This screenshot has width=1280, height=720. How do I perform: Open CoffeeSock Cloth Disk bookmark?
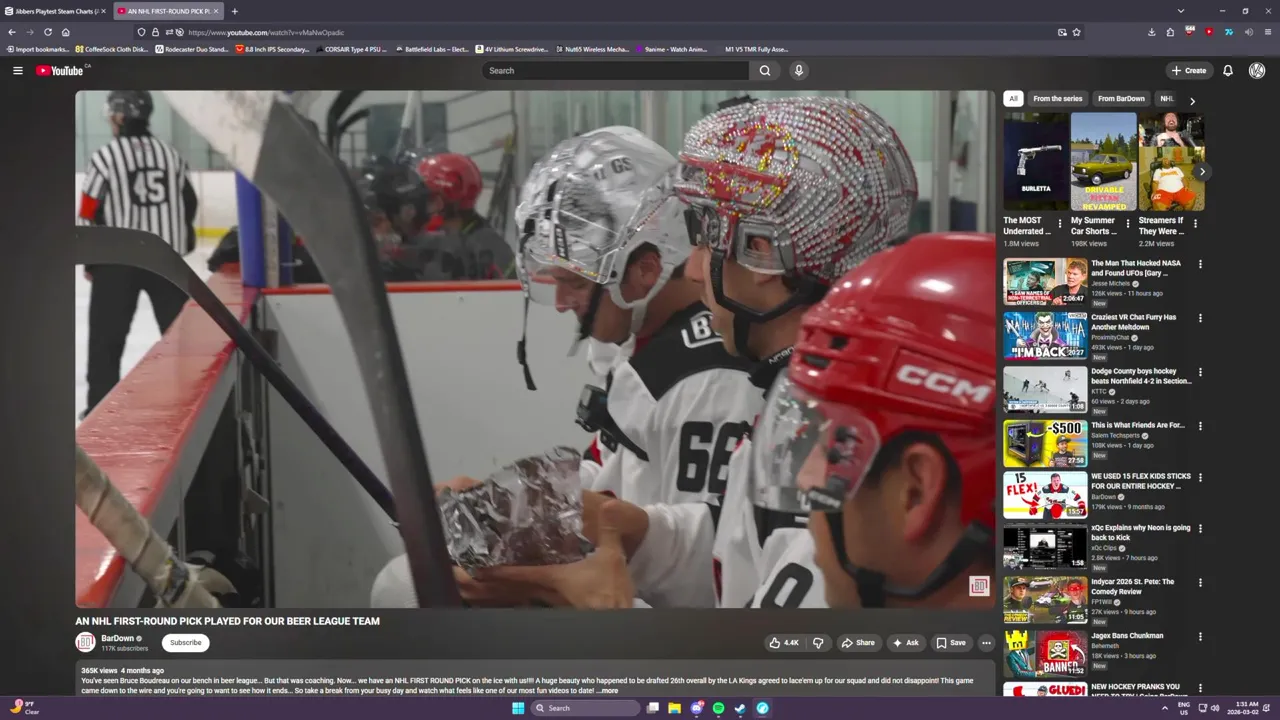[112, 49]
